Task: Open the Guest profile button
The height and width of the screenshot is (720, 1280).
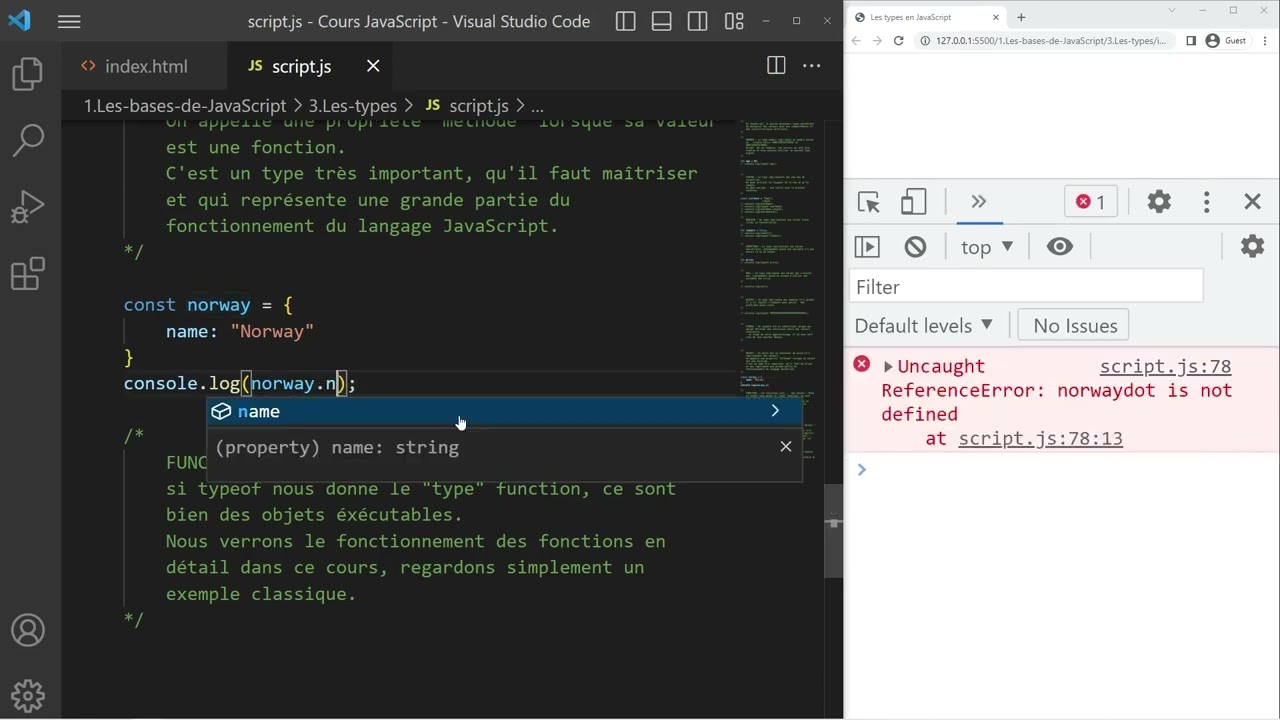Action: tap(1227, 41)
